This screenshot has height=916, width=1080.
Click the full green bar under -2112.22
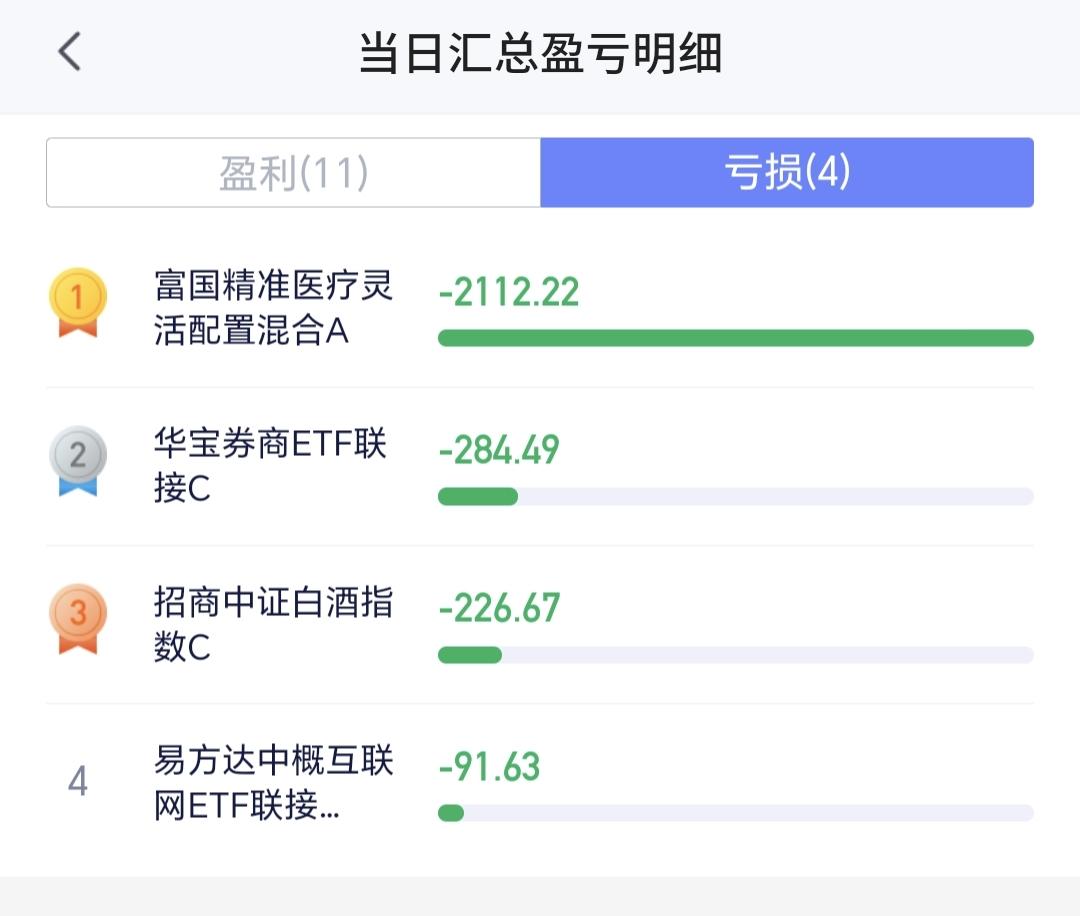[x=735, y=338]
